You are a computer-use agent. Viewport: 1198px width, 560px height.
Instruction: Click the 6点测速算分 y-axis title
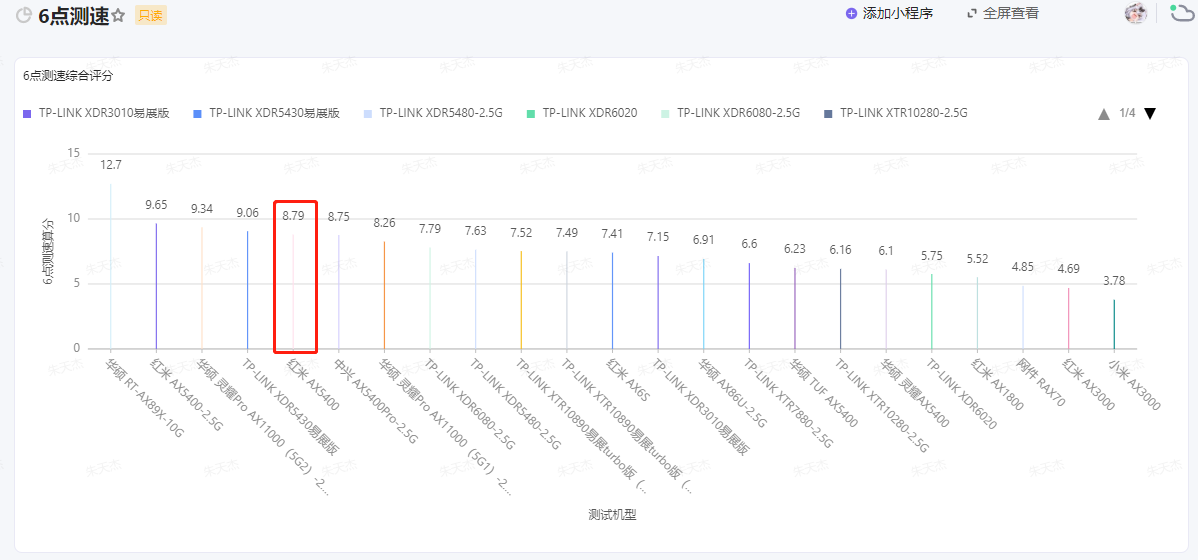click(x=47, y=250)
